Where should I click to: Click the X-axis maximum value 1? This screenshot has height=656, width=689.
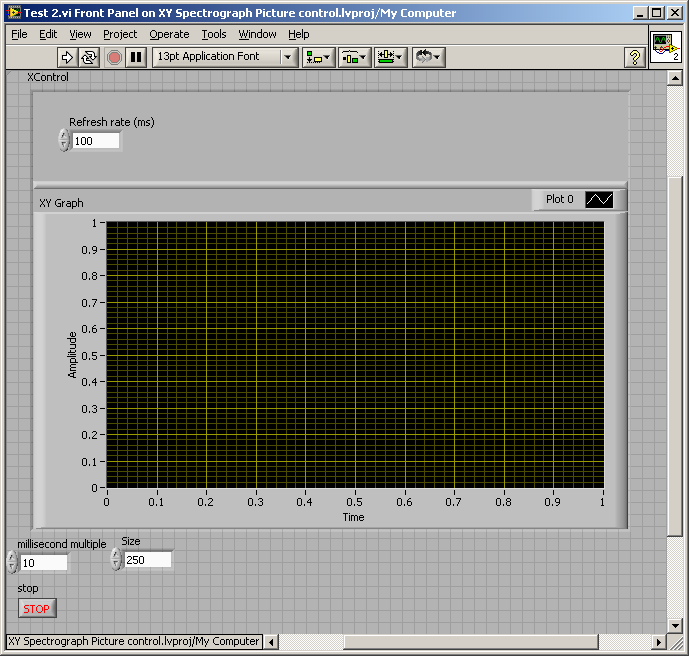click(602, 502)
